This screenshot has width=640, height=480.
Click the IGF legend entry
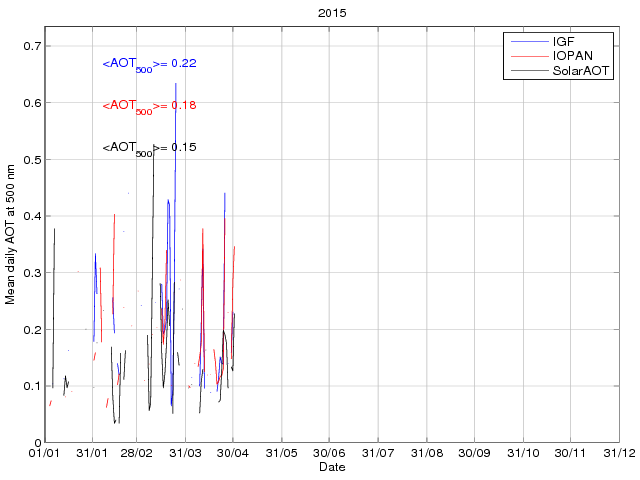coord(563,43)
